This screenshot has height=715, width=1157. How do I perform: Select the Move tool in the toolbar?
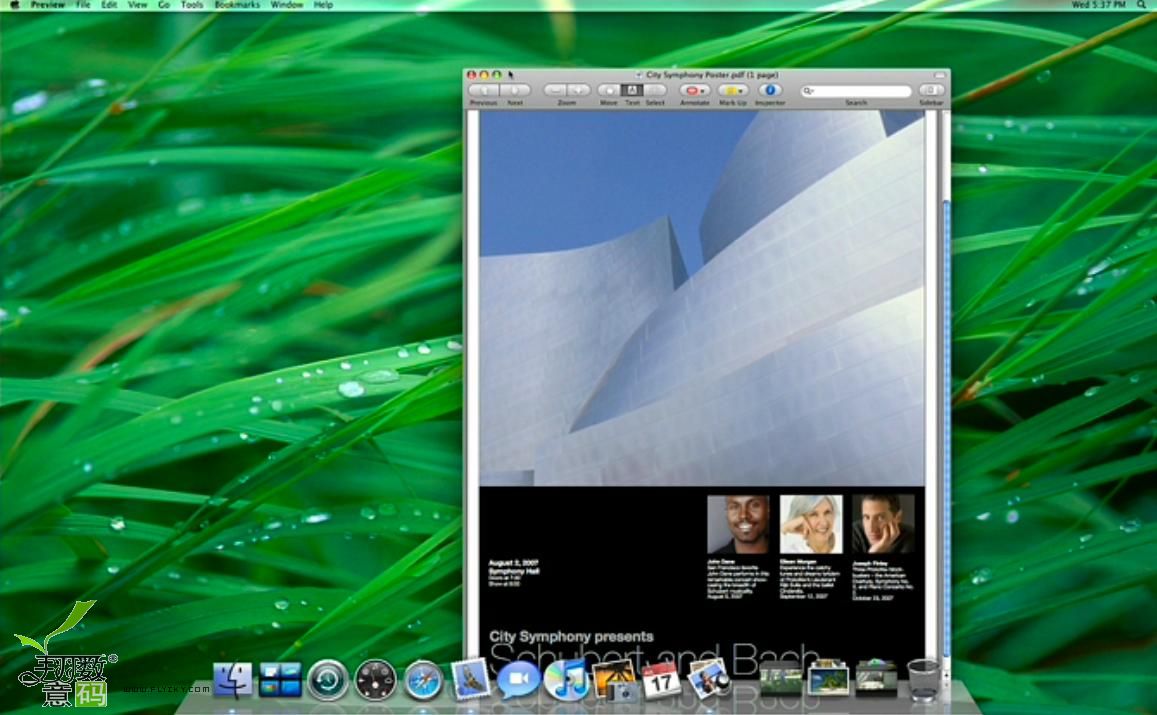[609, 90]
